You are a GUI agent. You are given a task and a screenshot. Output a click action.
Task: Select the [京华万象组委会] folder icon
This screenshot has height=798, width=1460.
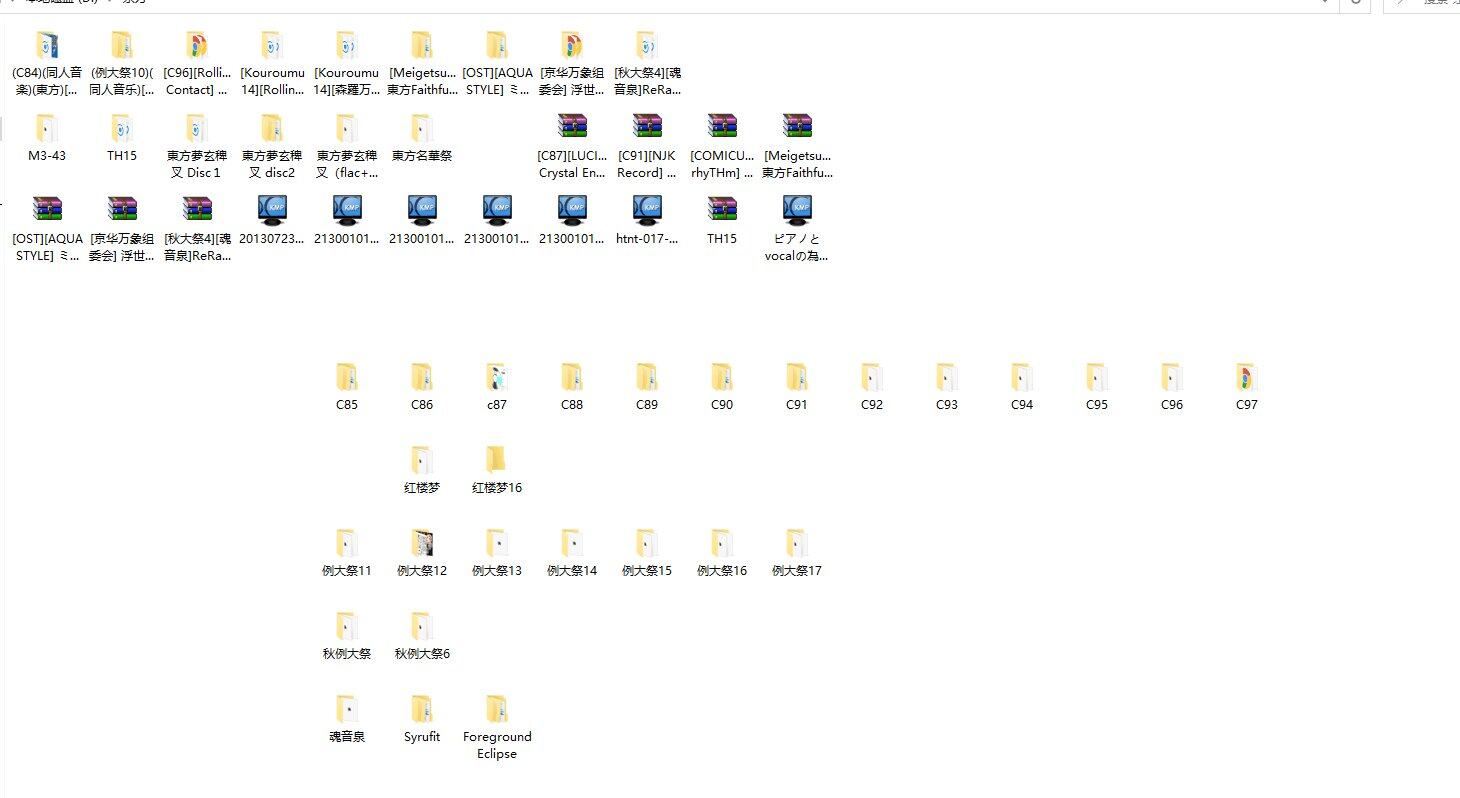(572, 46)
